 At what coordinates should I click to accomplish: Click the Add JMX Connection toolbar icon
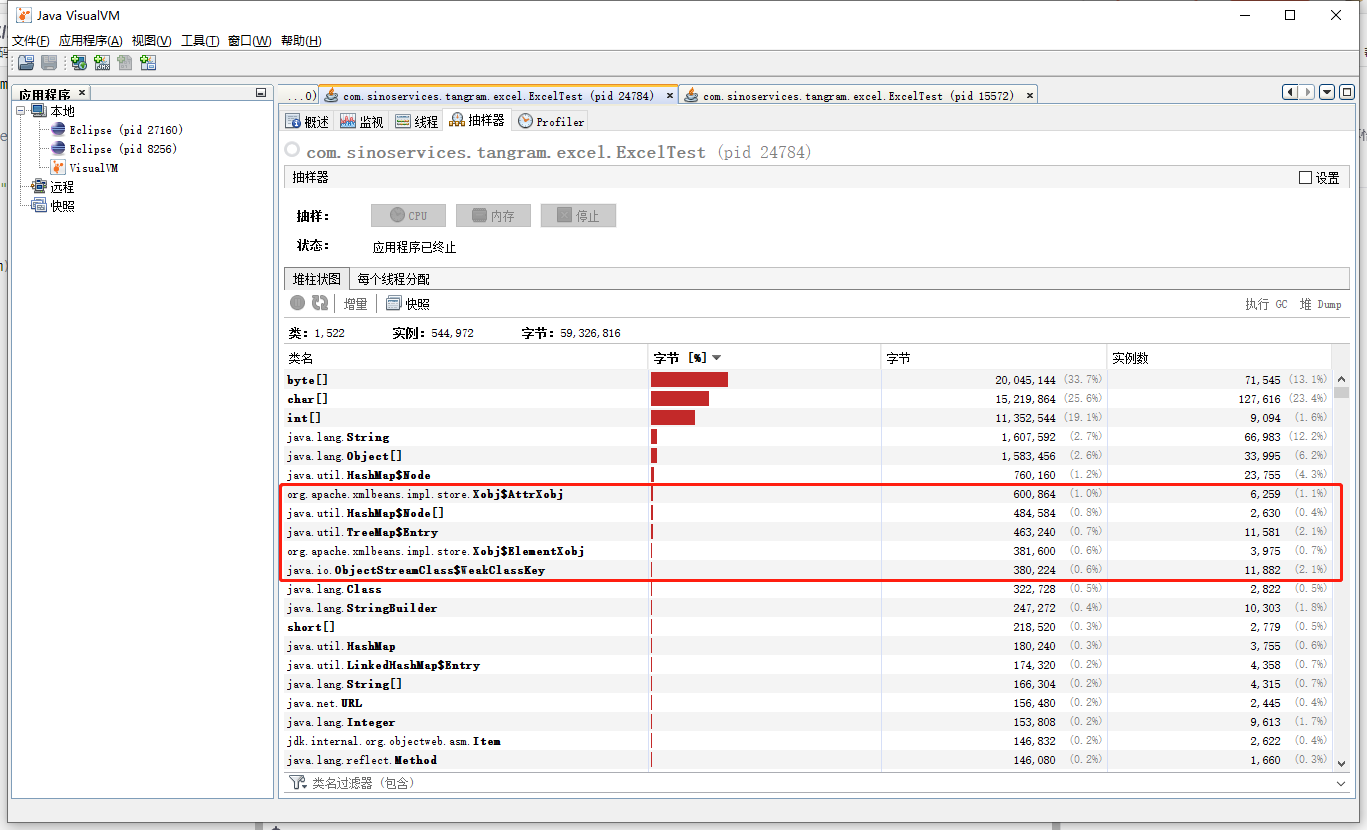point(102,62)
